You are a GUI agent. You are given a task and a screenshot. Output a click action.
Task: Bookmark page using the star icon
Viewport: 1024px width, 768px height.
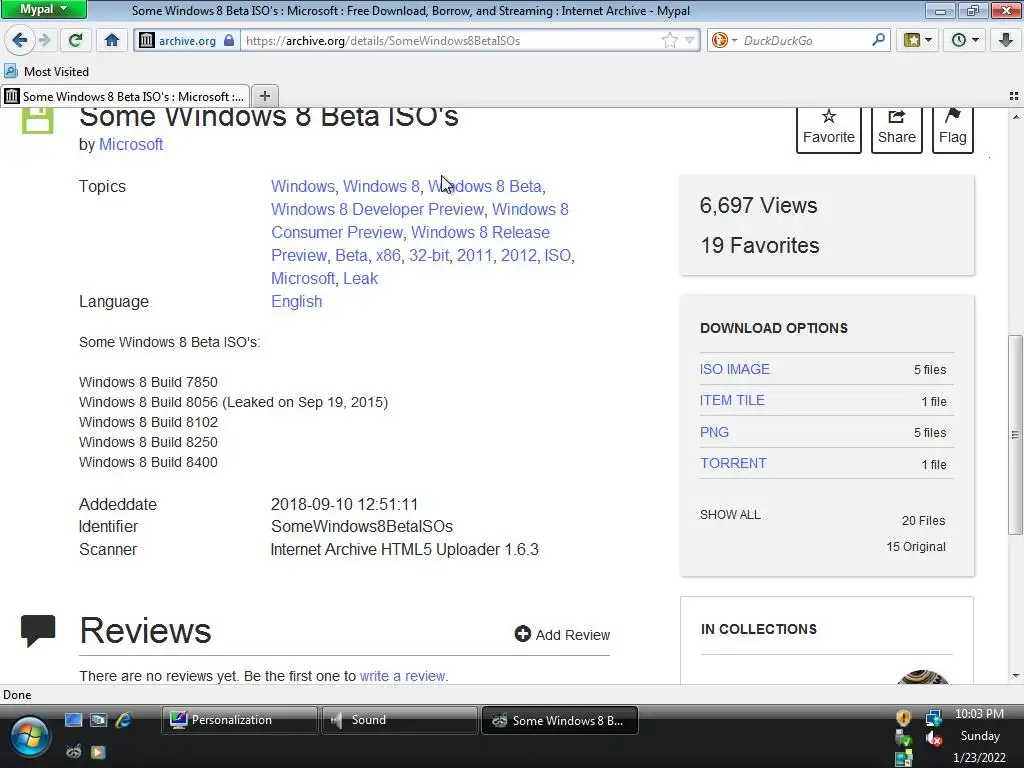pyautogui.click(x=669, y=40)
